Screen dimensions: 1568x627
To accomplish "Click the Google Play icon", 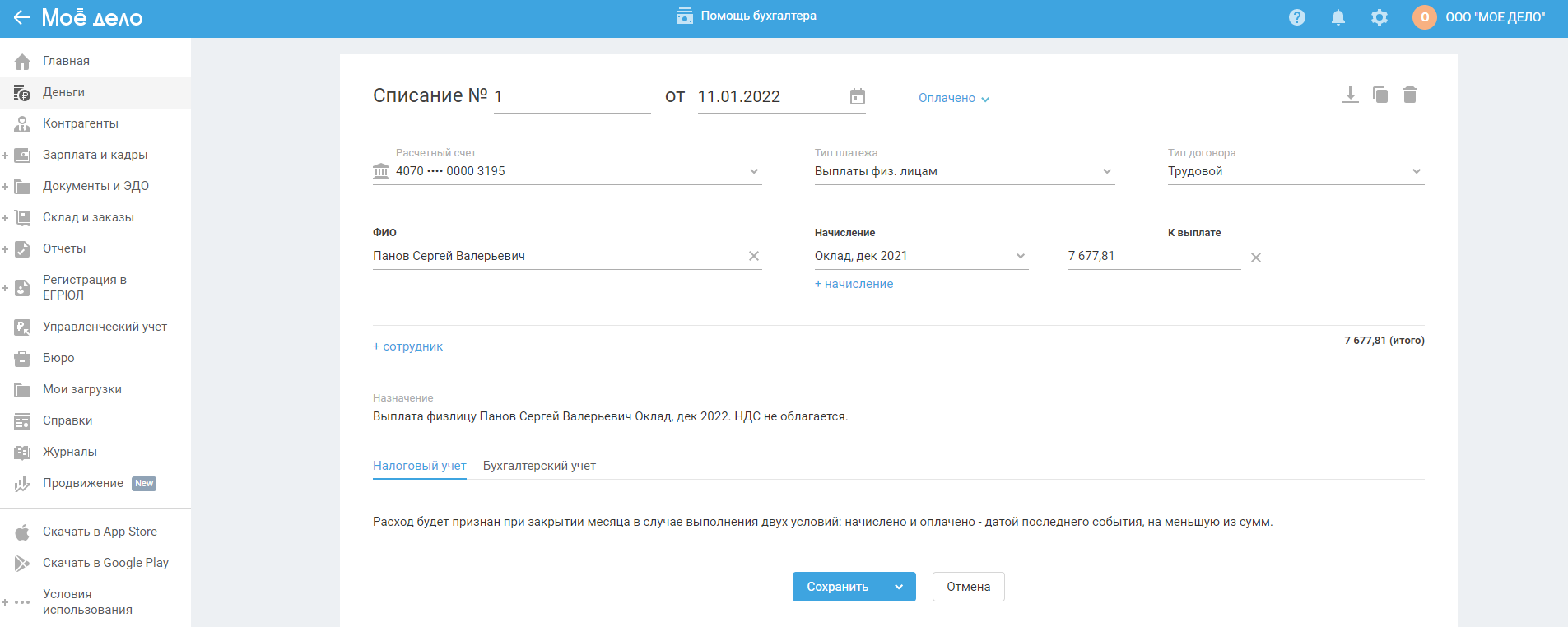I will point(22,564).
